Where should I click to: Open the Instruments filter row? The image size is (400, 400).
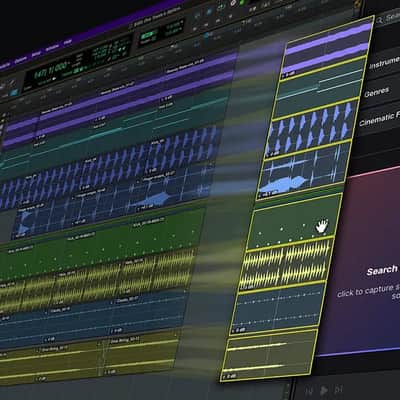384,64
